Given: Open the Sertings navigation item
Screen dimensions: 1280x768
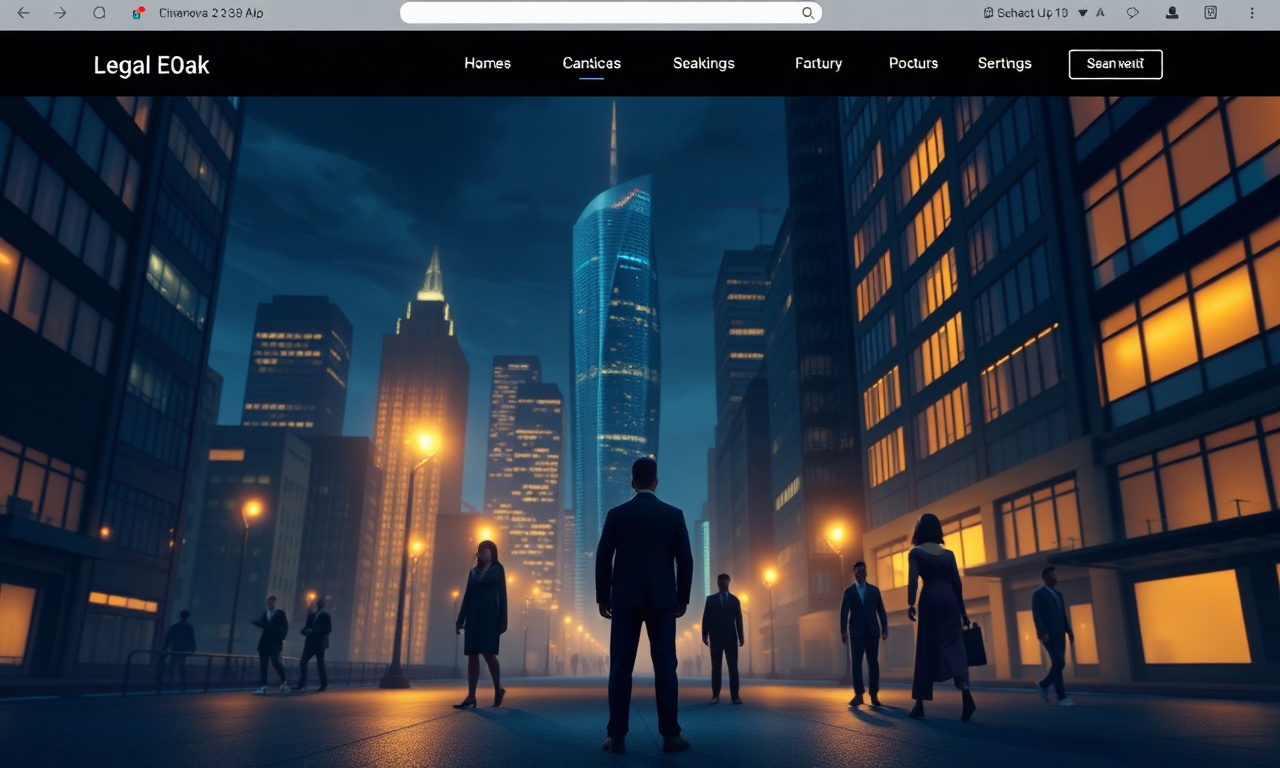Looking at the screenshot, I should [x=1004, y=63].
